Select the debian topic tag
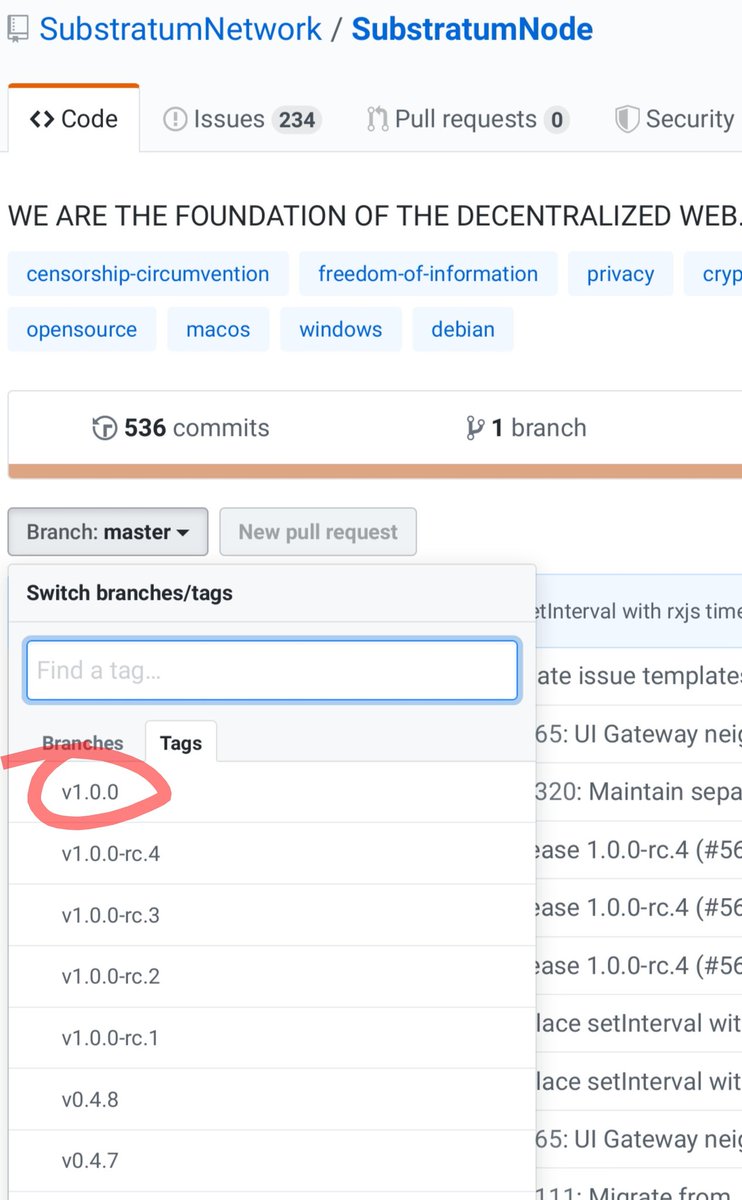The width and height of the screenshot is (742, 1200). (x=463, y=329)
